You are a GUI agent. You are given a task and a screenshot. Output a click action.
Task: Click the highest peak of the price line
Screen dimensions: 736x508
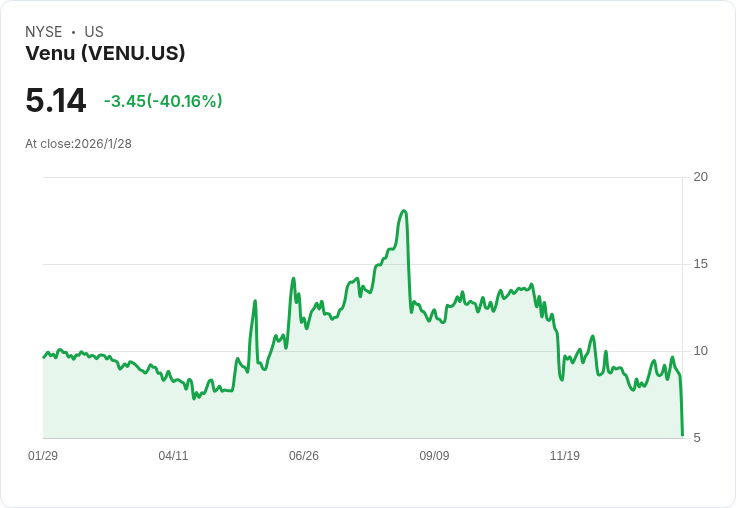(404, 211)
